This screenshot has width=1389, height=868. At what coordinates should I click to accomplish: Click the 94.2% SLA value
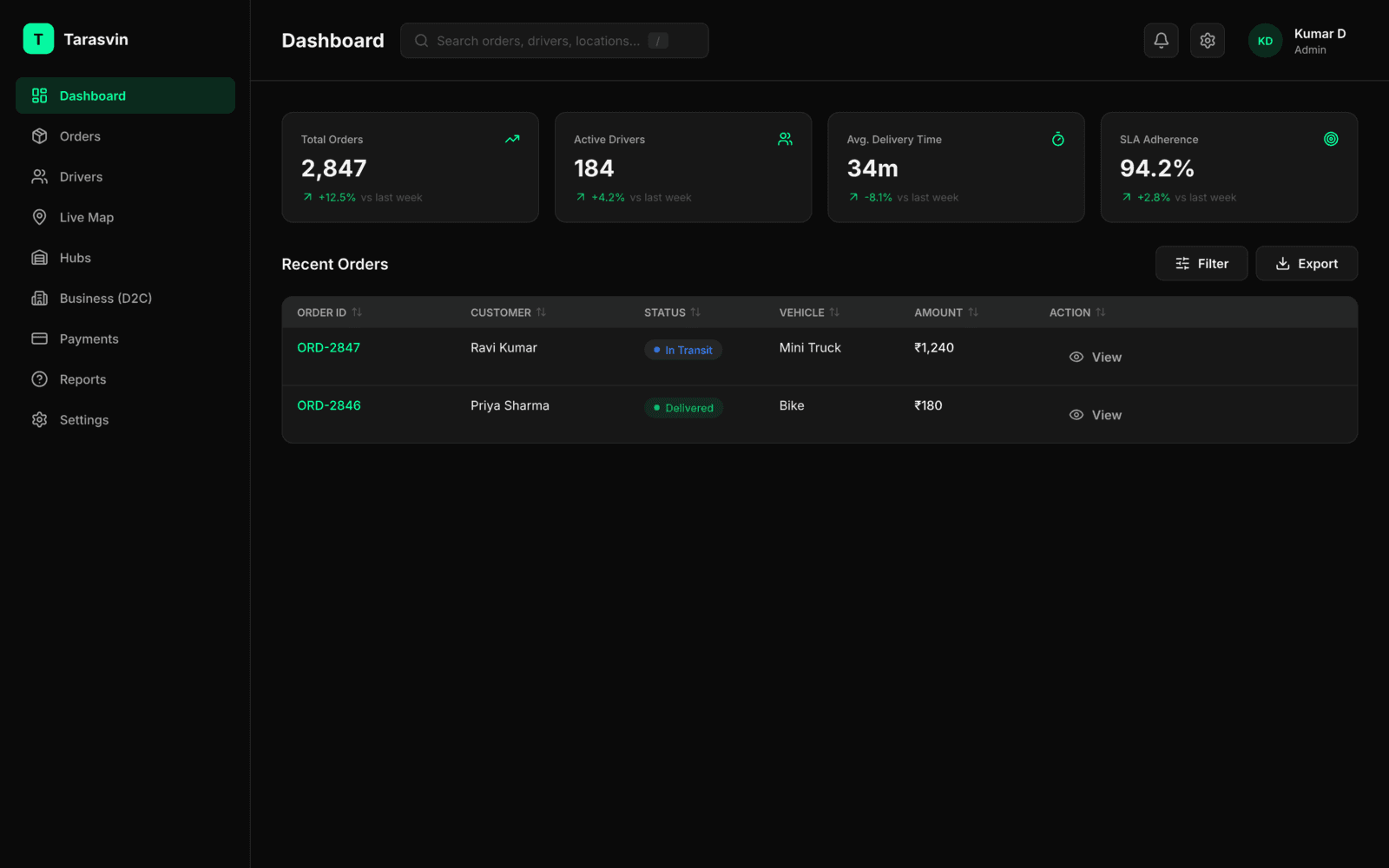point(1157,168)
